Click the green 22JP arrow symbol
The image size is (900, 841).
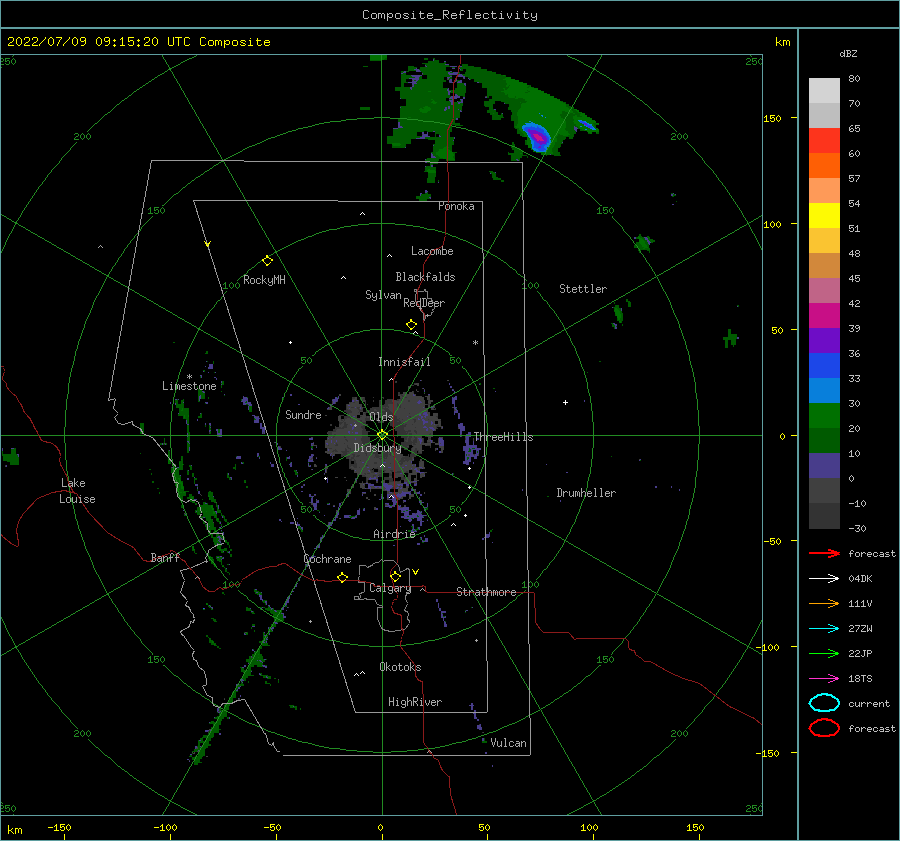click(x=824, y=653)
